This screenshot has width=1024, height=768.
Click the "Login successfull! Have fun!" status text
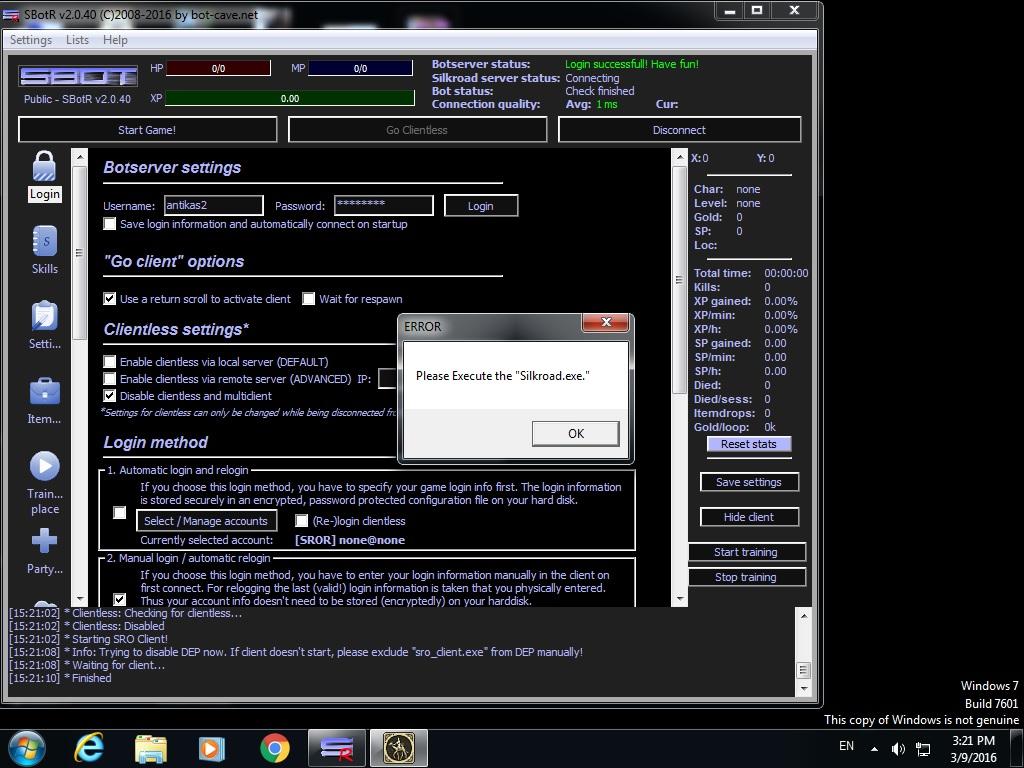tap(632, 64)
